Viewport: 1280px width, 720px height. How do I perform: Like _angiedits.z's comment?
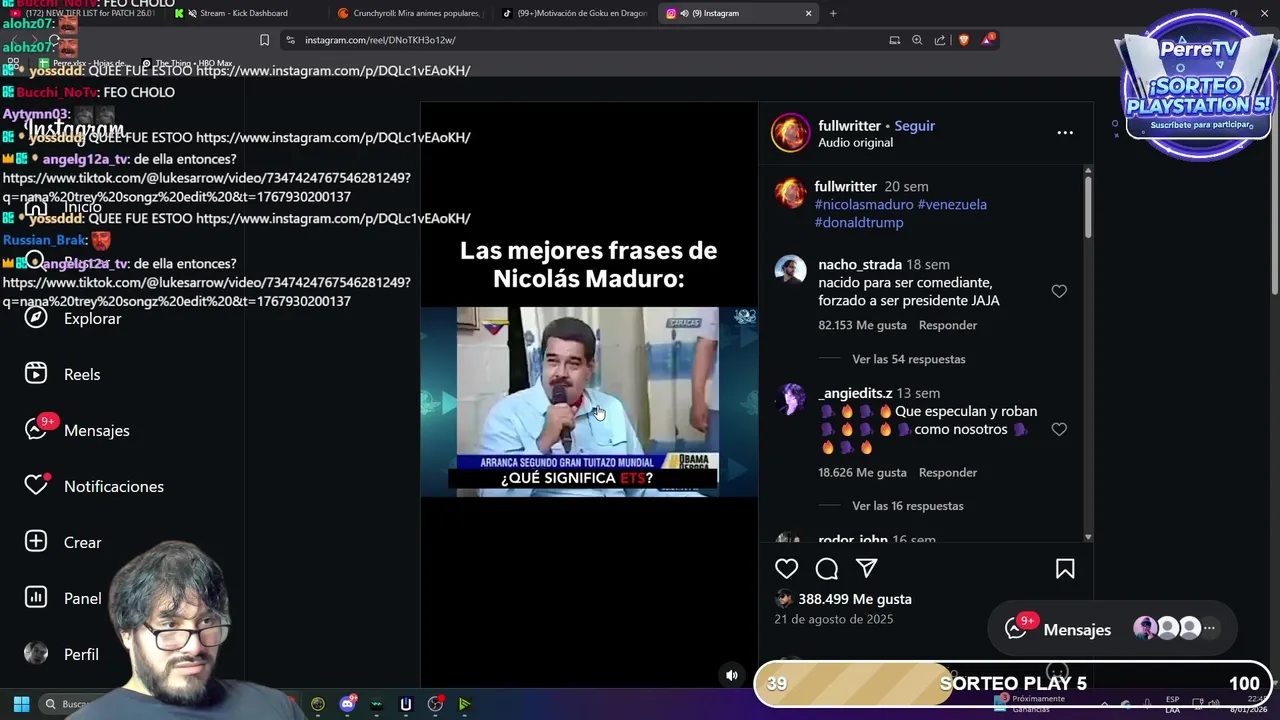[x=1059, y=429]
